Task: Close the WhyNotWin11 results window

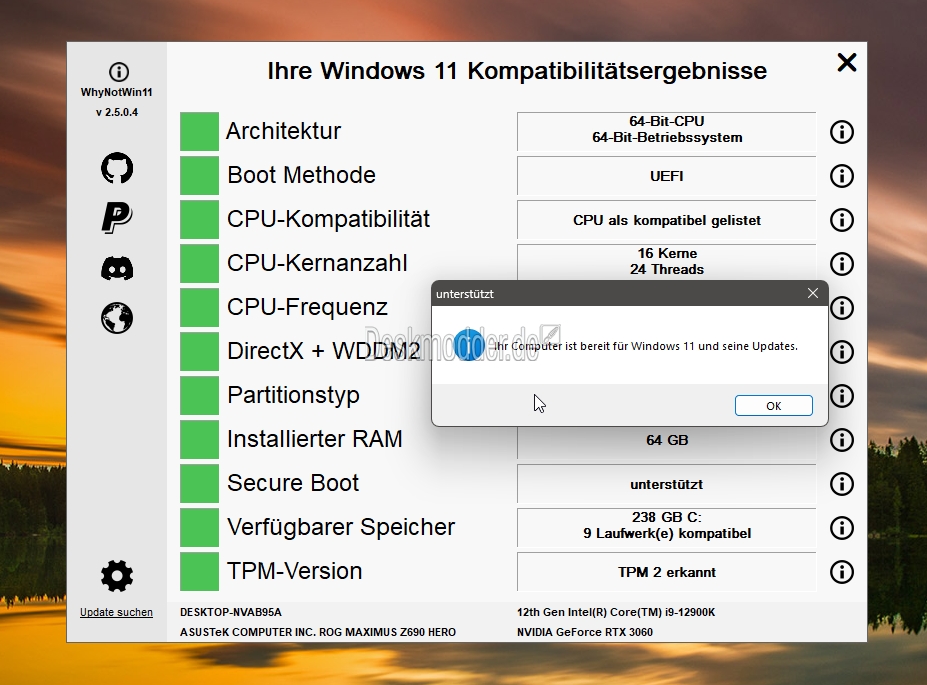Action: [x=847, y=62]
